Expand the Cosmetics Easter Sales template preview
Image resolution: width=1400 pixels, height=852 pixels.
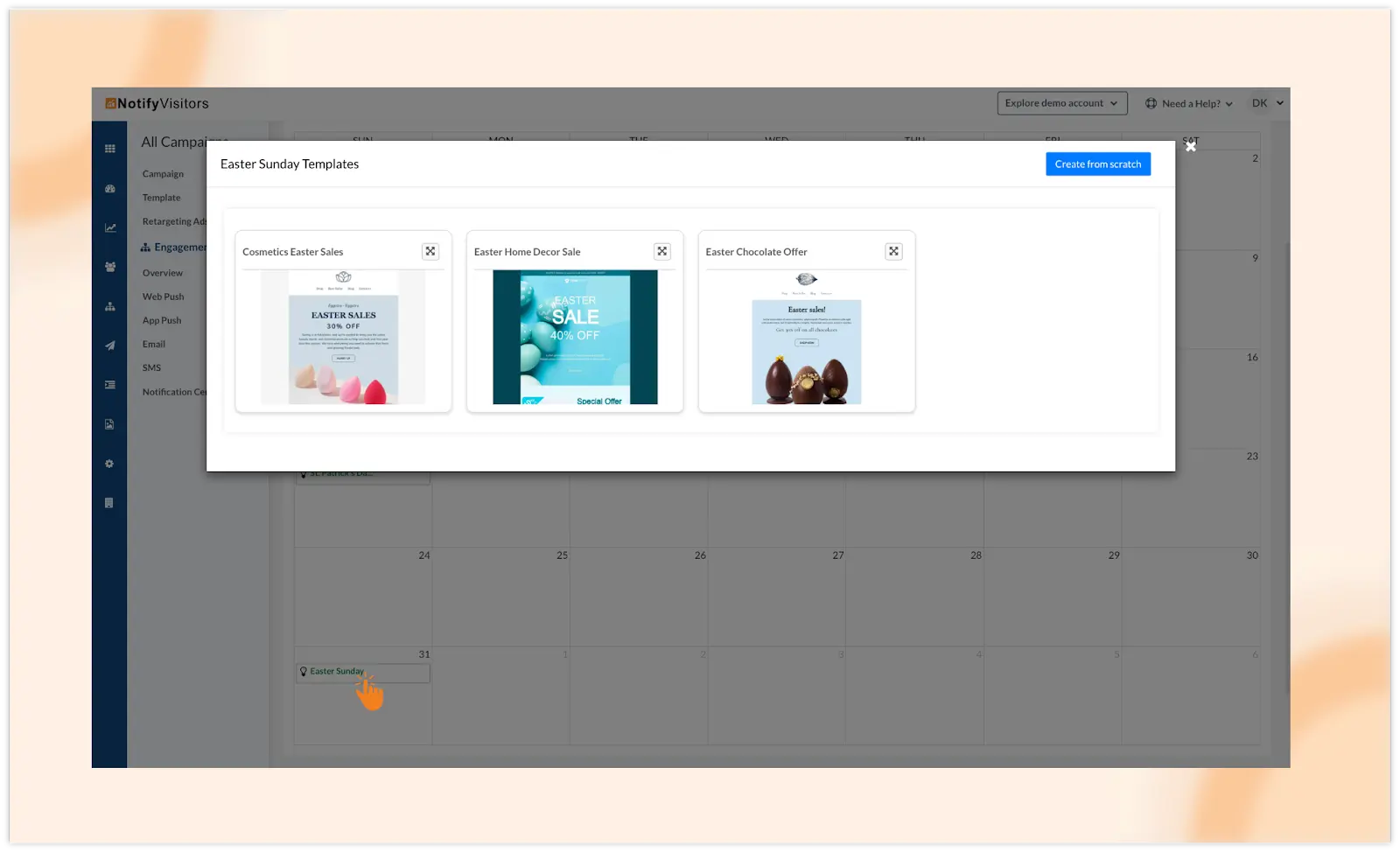pyautogui.click(x=430, y=251)
